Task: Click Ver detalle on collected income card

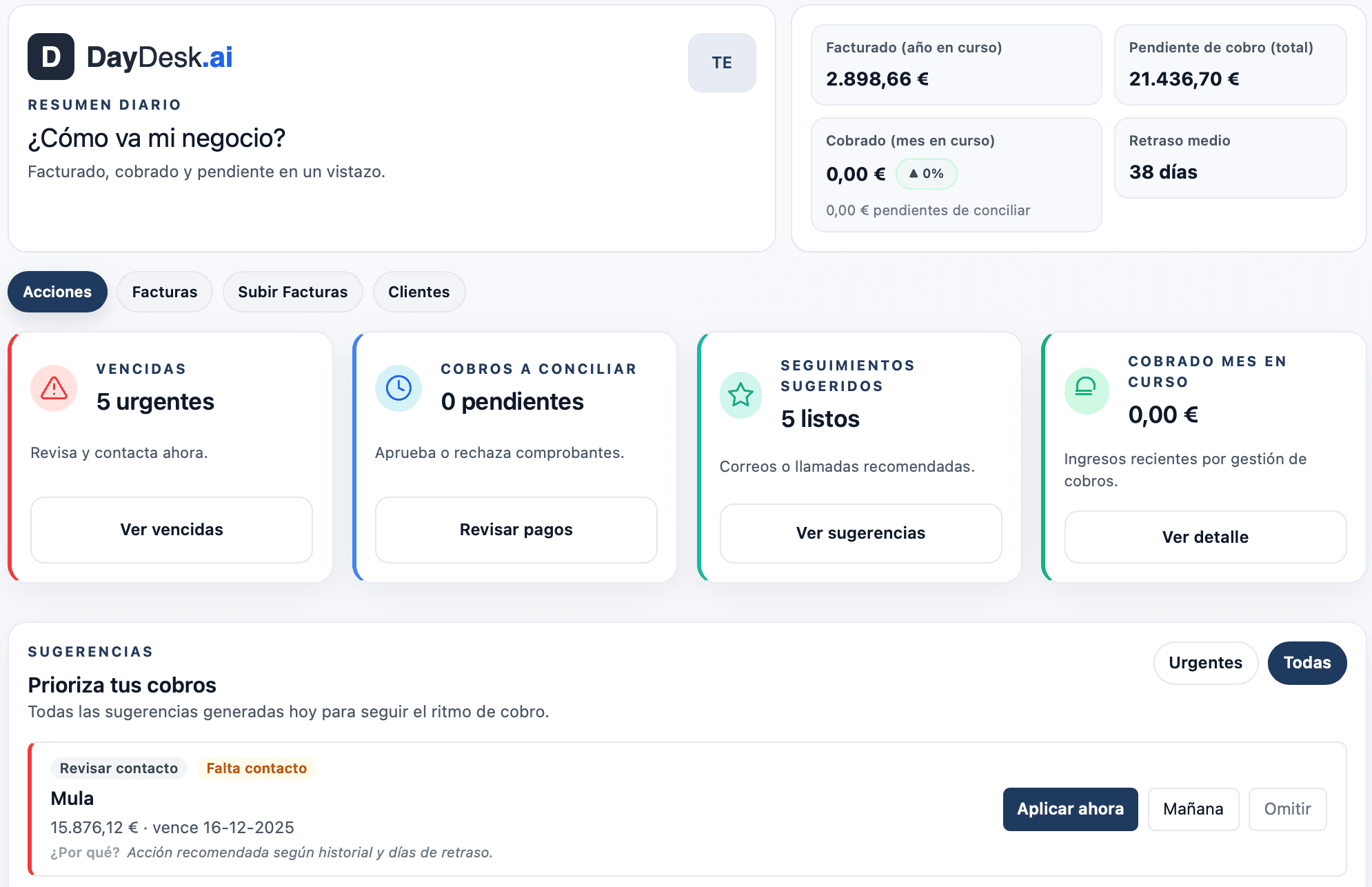Action: tap(1205, 537)
